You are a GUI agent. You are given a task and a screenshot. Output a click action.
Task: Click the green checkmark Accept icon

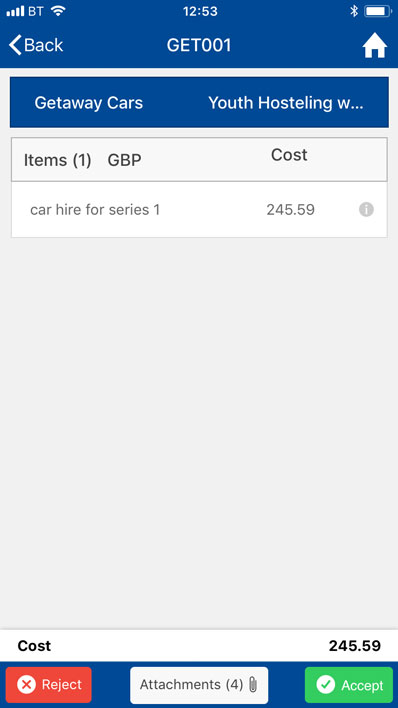tap(326, 685)
